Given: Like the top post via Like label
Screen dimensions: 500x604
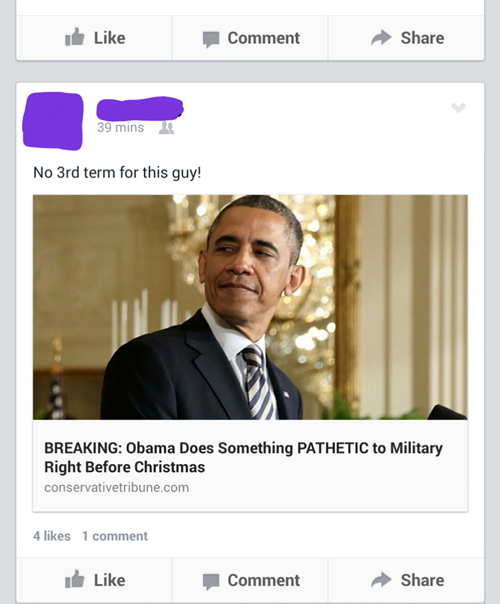Looking at the screenshot, I should pos(110,38).
